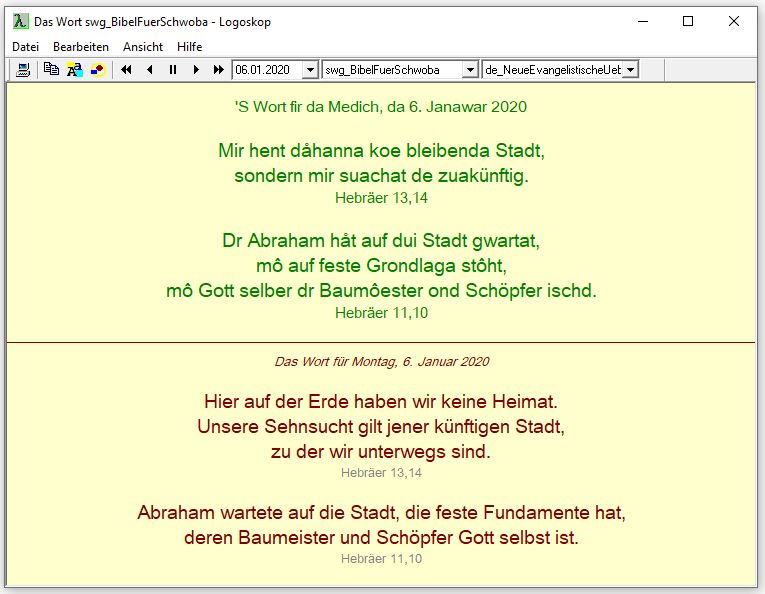Click the gray Hebräer 11,10 reference
Viewport: 765px width, 594px height.
(382, 558)
